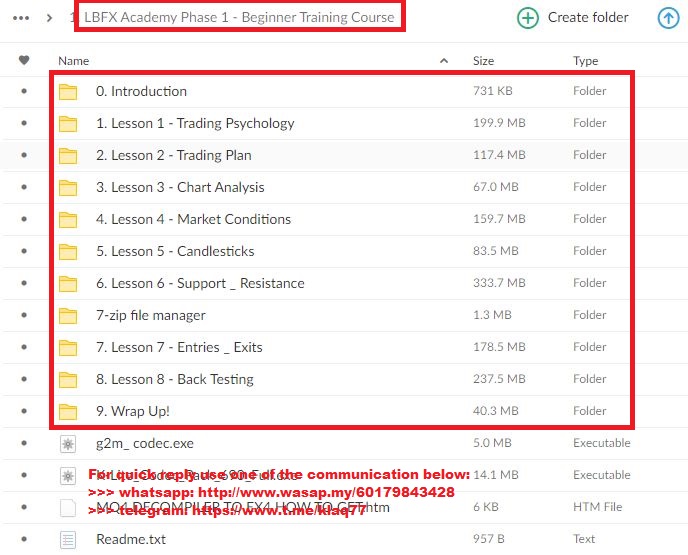Image resolution: width=688 pixels, height=555 pixels.
Task: Open Lesson 1 Trading Psychology folder icon
Action: [68, 124]
